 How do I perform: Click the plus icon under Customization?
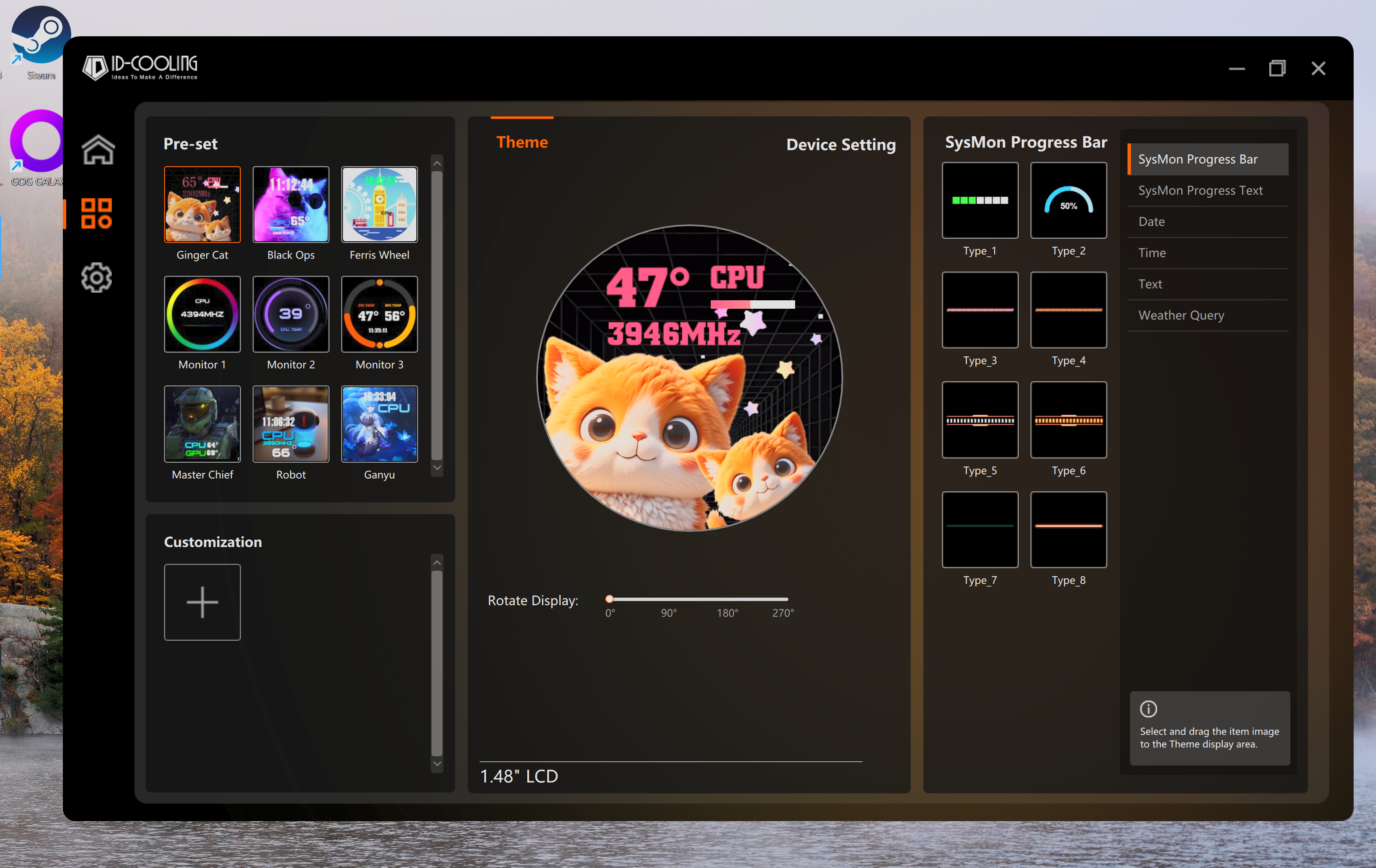(202, 602)
